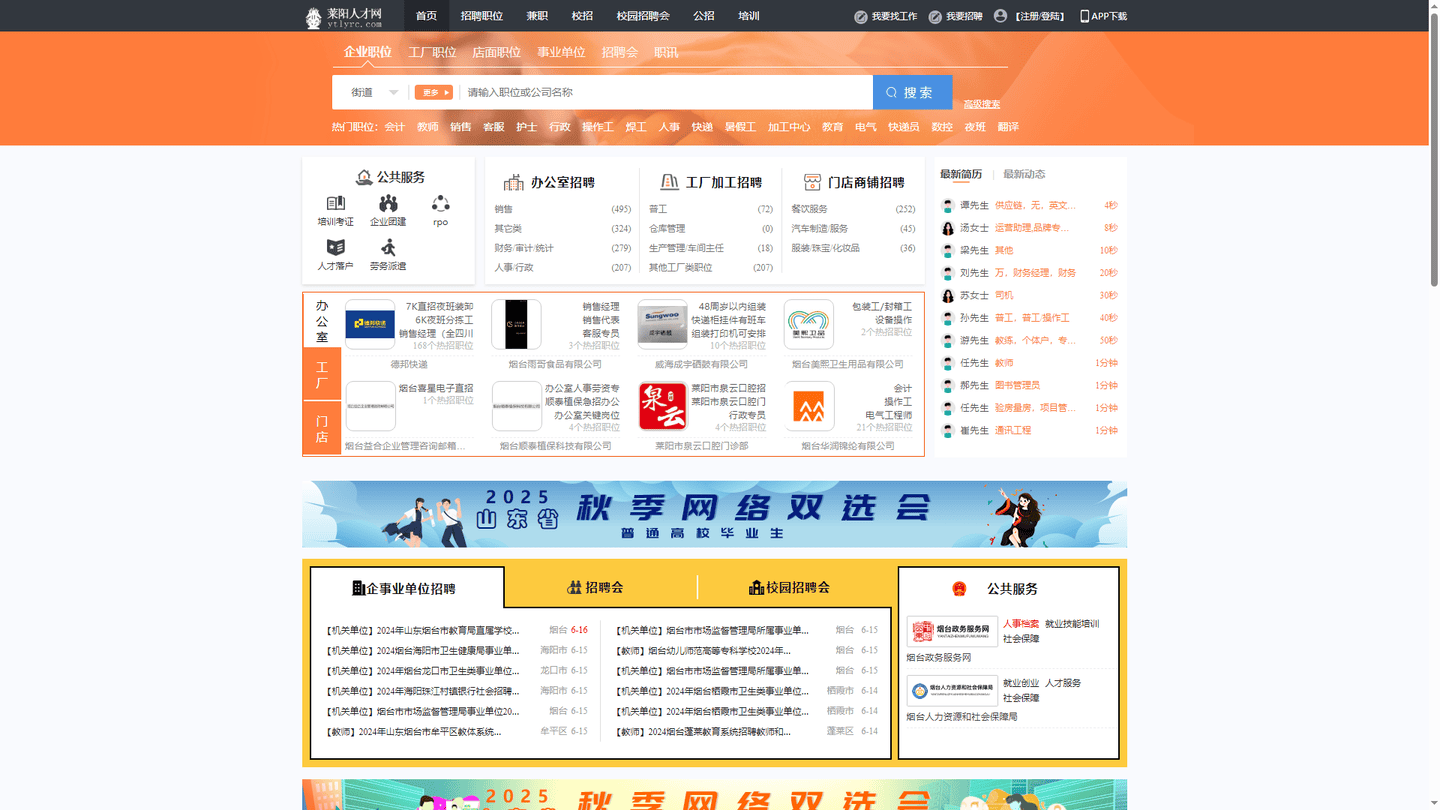Click the 莱阳人才网 site logo

(344, 16)
